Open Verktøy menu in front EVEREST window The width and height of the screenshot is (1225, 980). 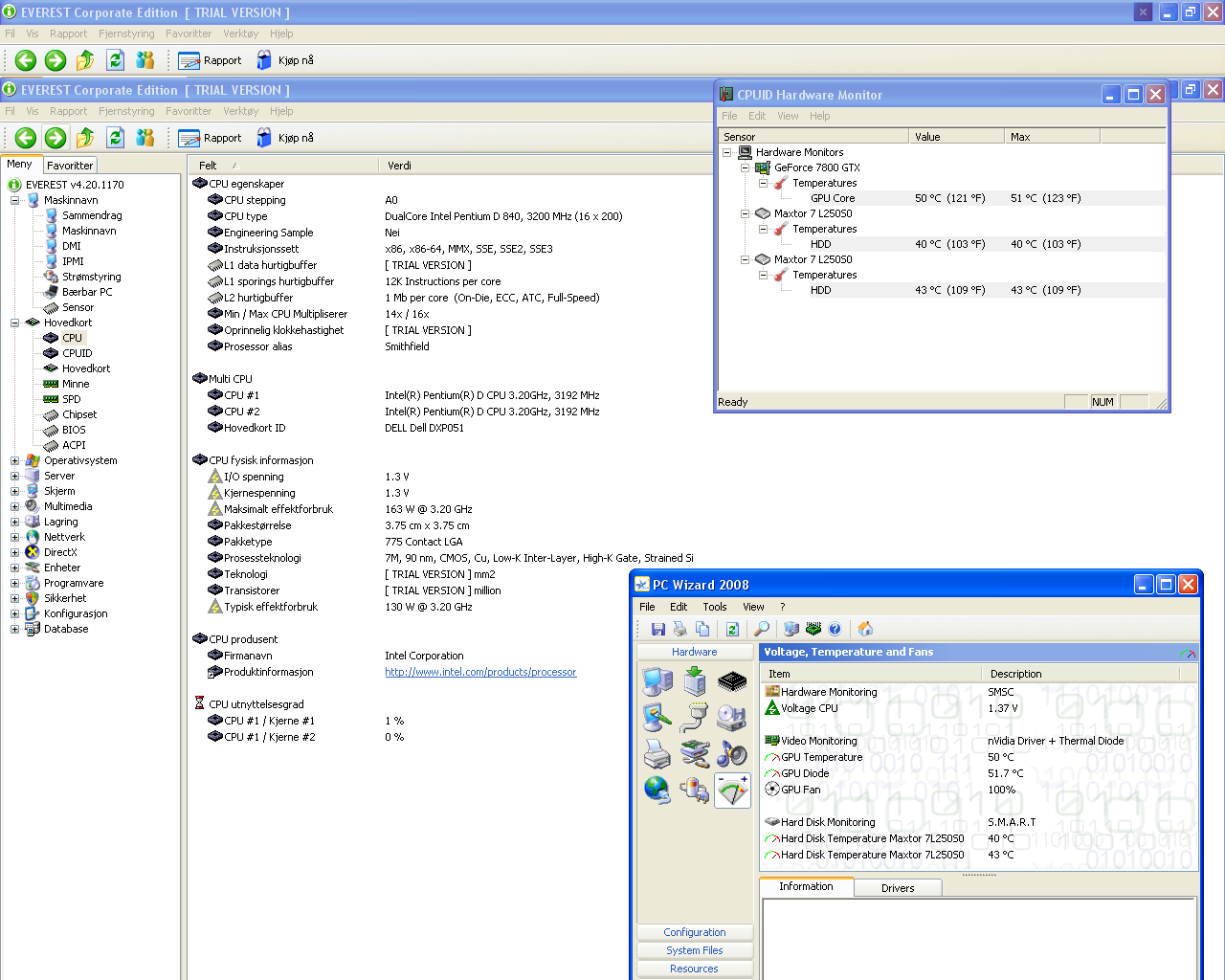point(241,111)
